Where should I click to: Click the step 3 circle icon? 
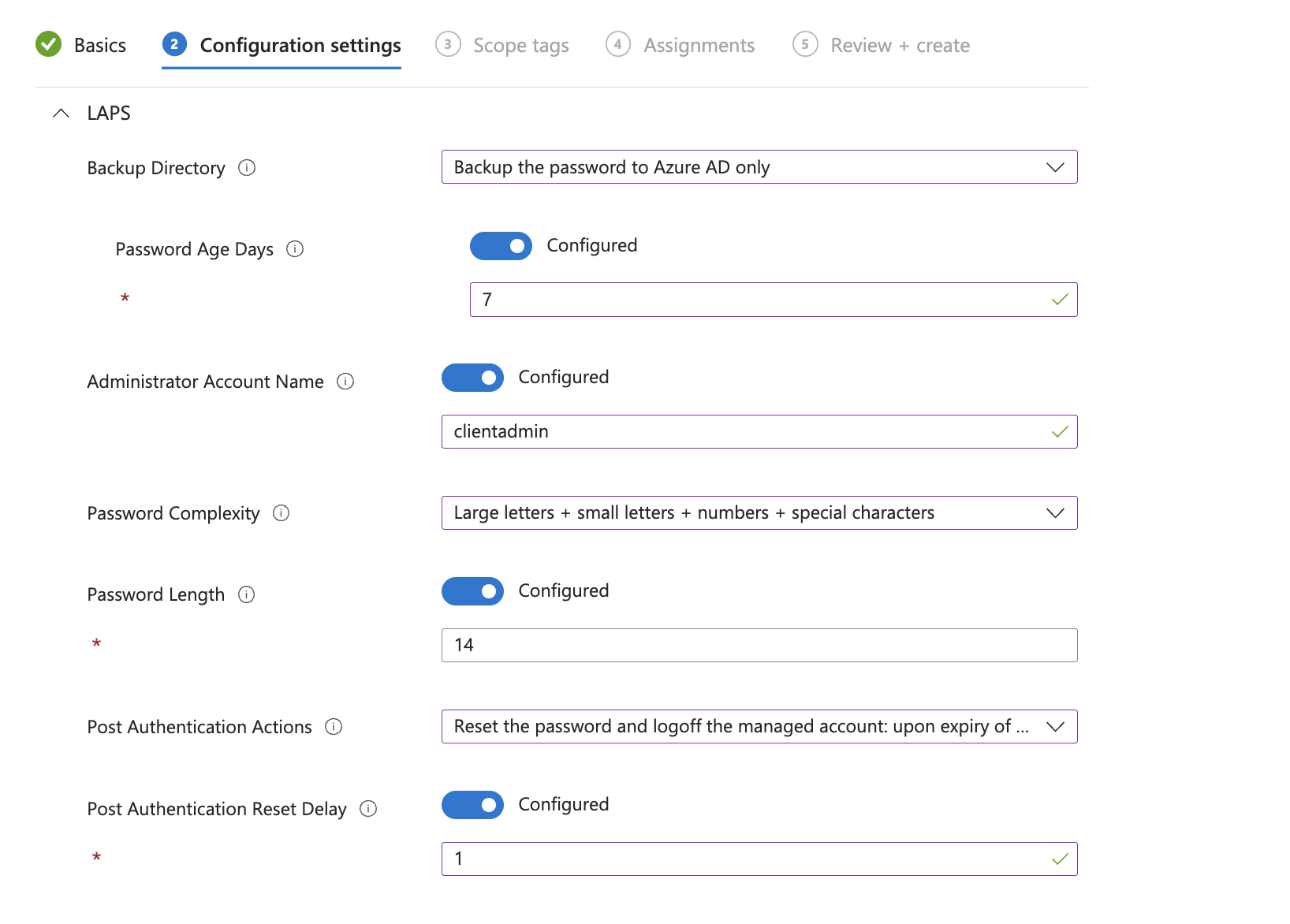pyautogui.click(x=448, y=44)
